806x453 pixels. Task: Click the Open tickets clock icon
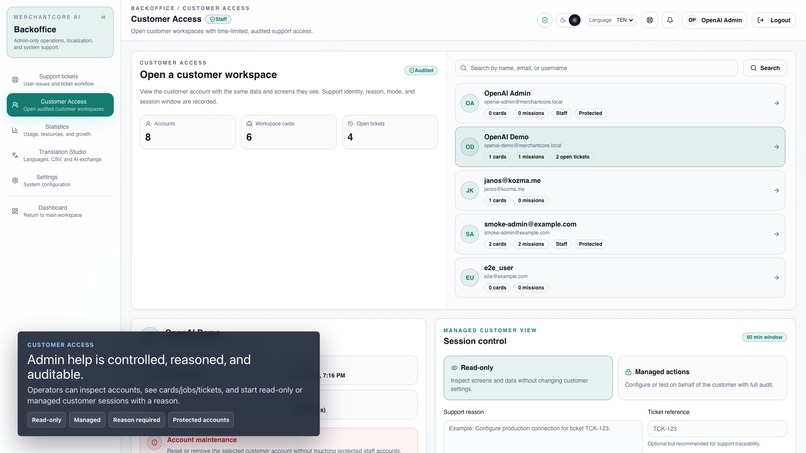(350, 124)
